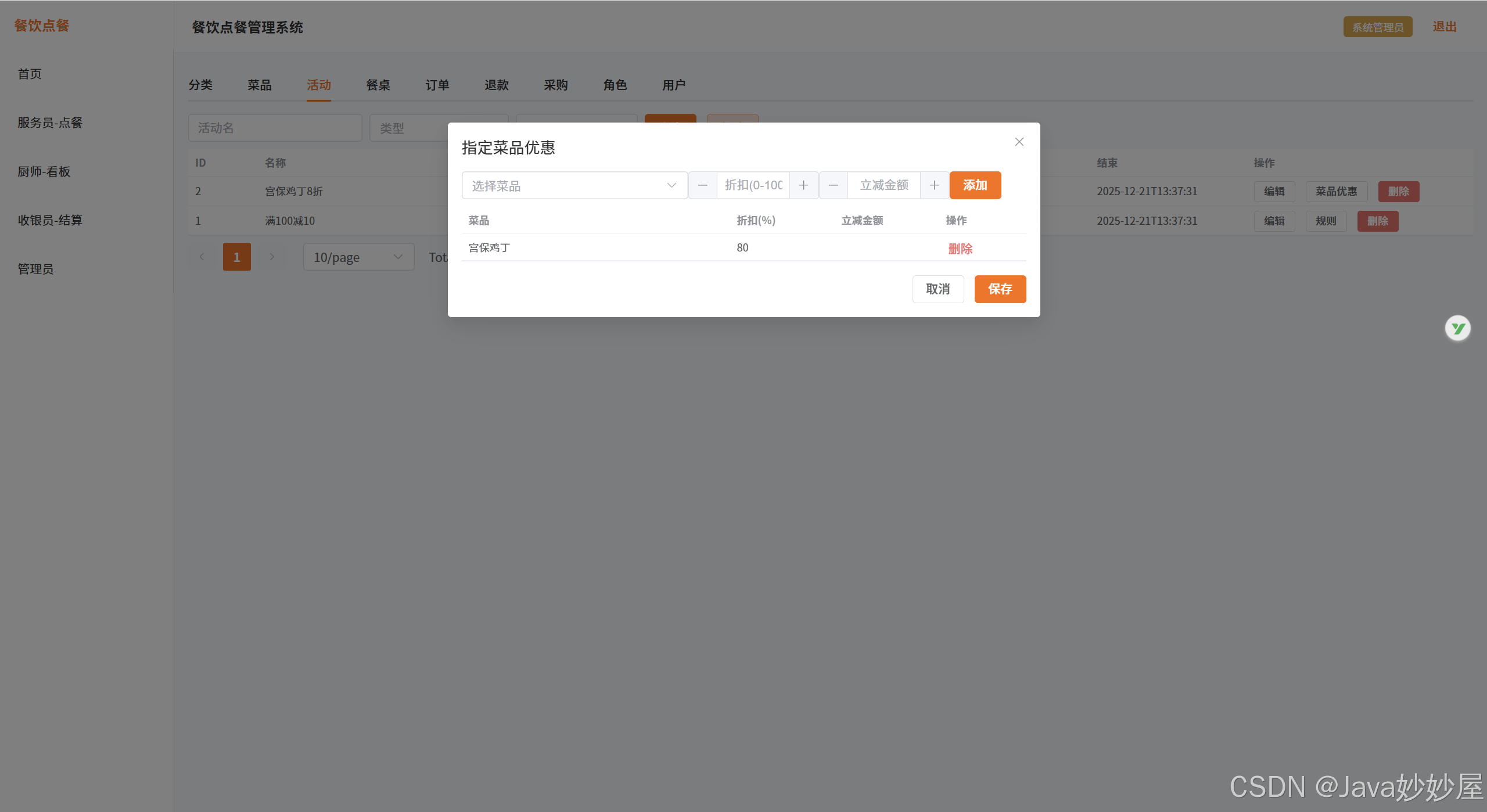Increase the 立减金额 amount stepper
This screenshot has width=1487, height=812.
[934, 185]
